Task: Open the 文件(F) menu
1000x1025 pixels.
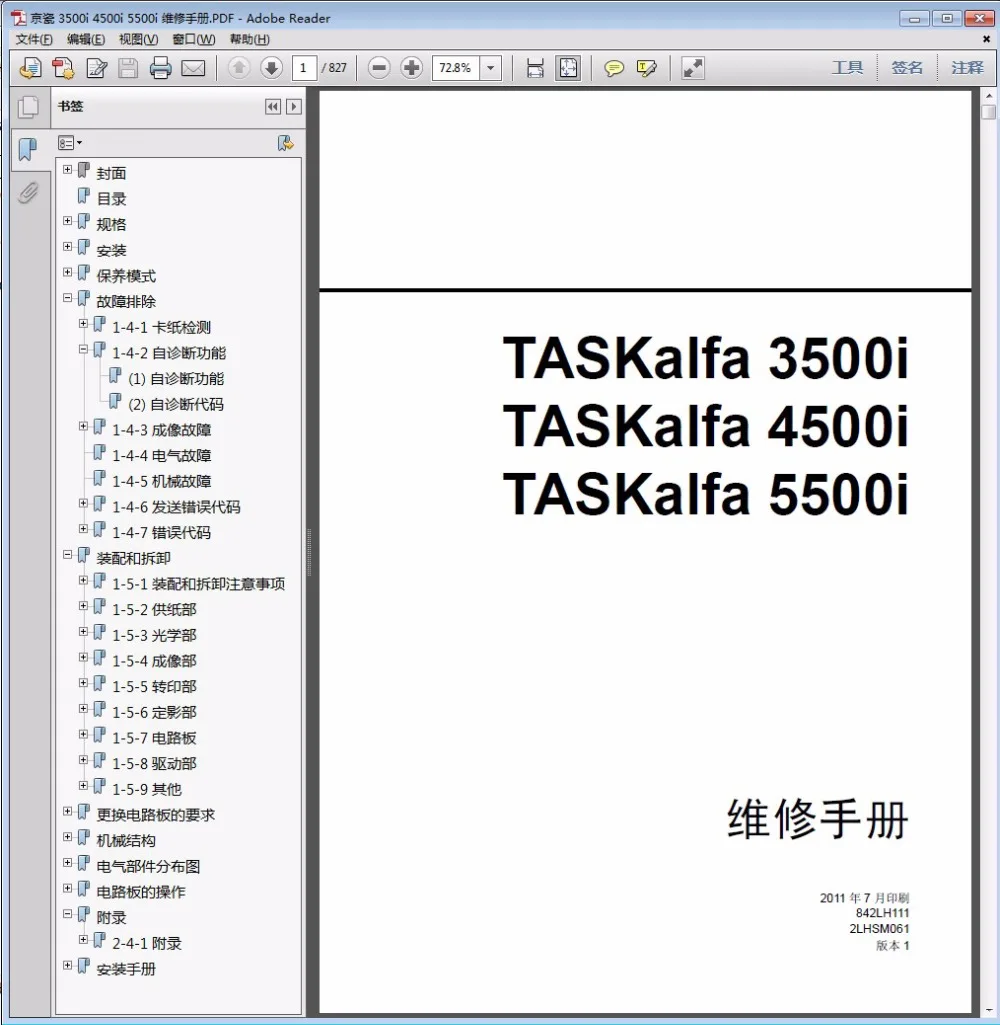Action: (34, 39)
